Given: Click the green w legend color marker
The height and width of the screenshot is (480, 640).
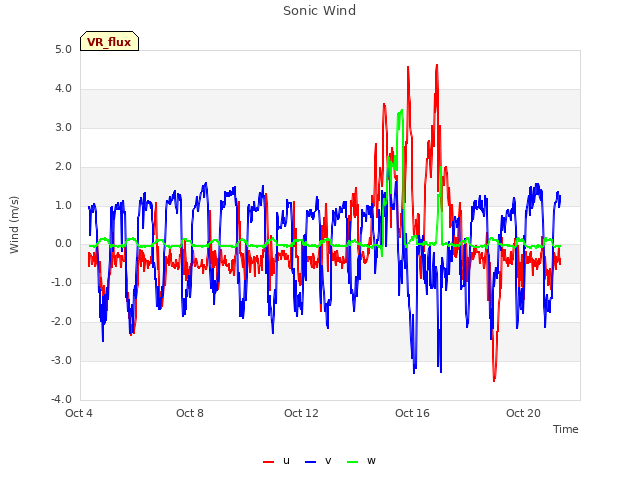Looking at the screenshot, I should [352, 462].
